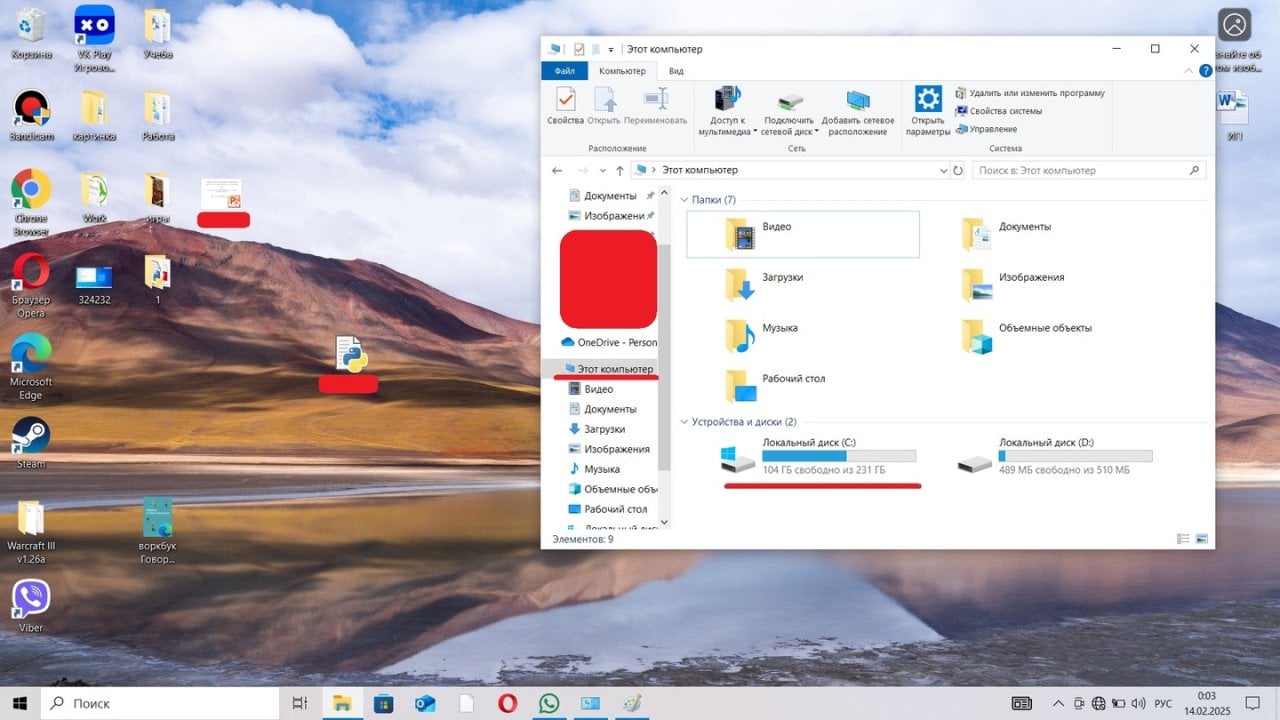Open Открыть параметры settings gear

pos(928,111)
